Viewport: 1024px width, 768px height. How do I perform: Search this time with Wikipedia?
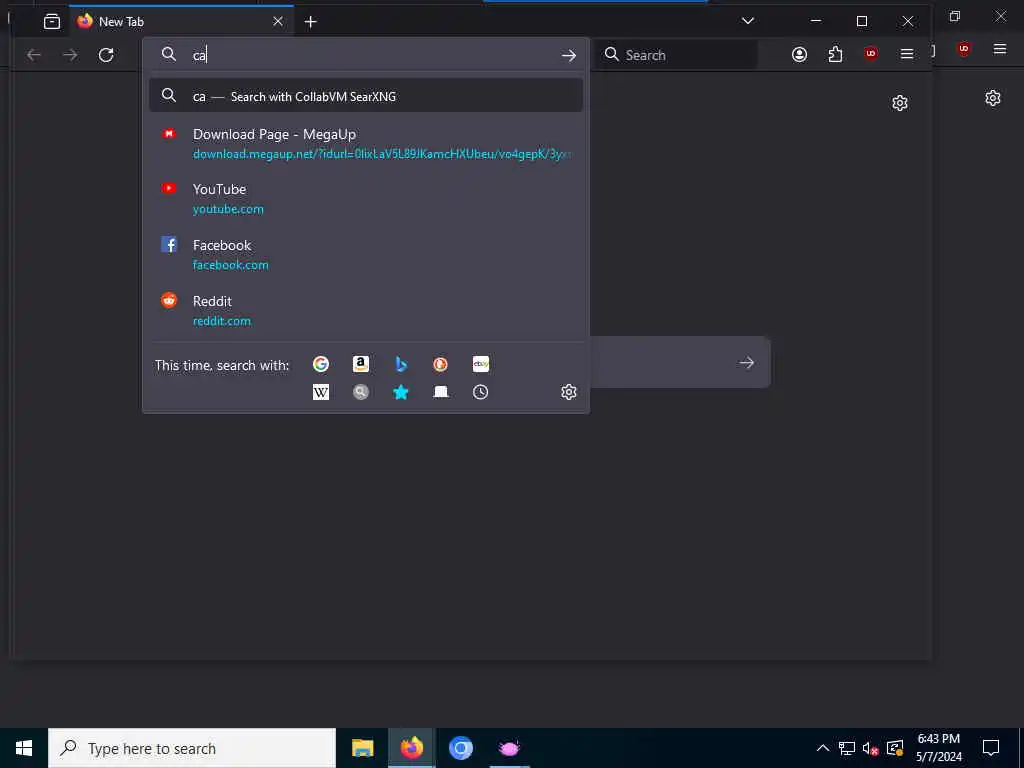[321, 392]
